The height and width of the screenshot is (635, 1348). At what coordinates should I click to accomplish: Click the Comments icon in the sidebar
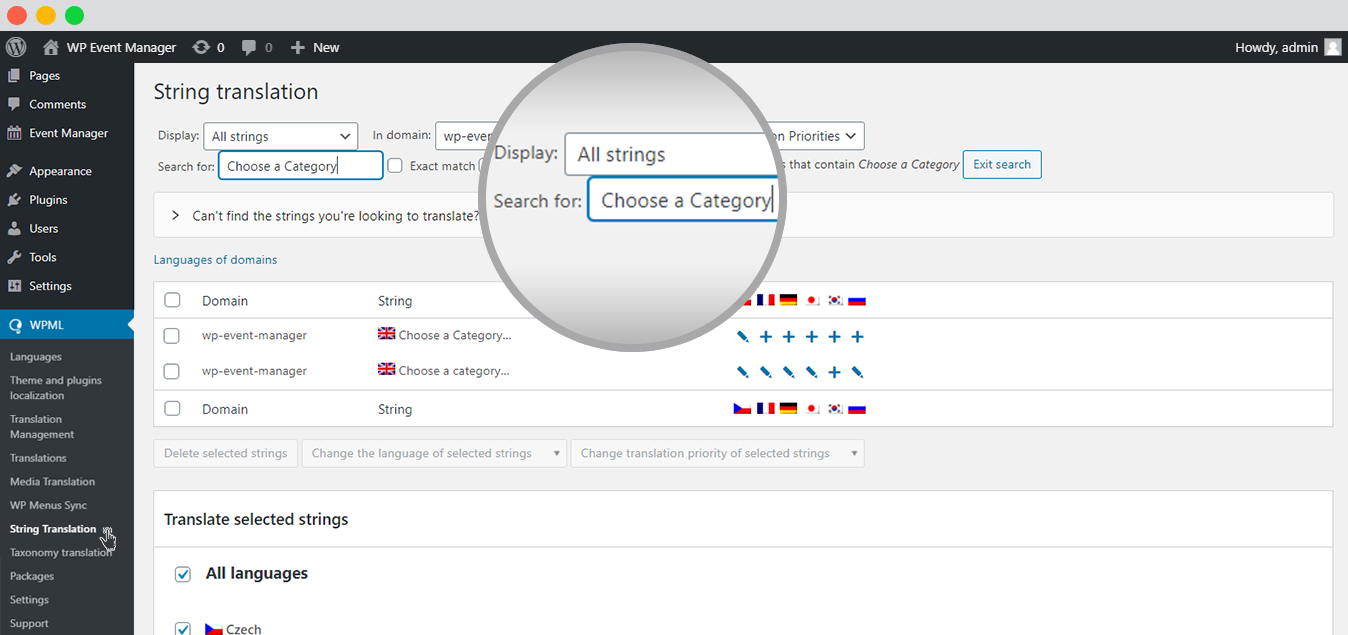point(14,104)
